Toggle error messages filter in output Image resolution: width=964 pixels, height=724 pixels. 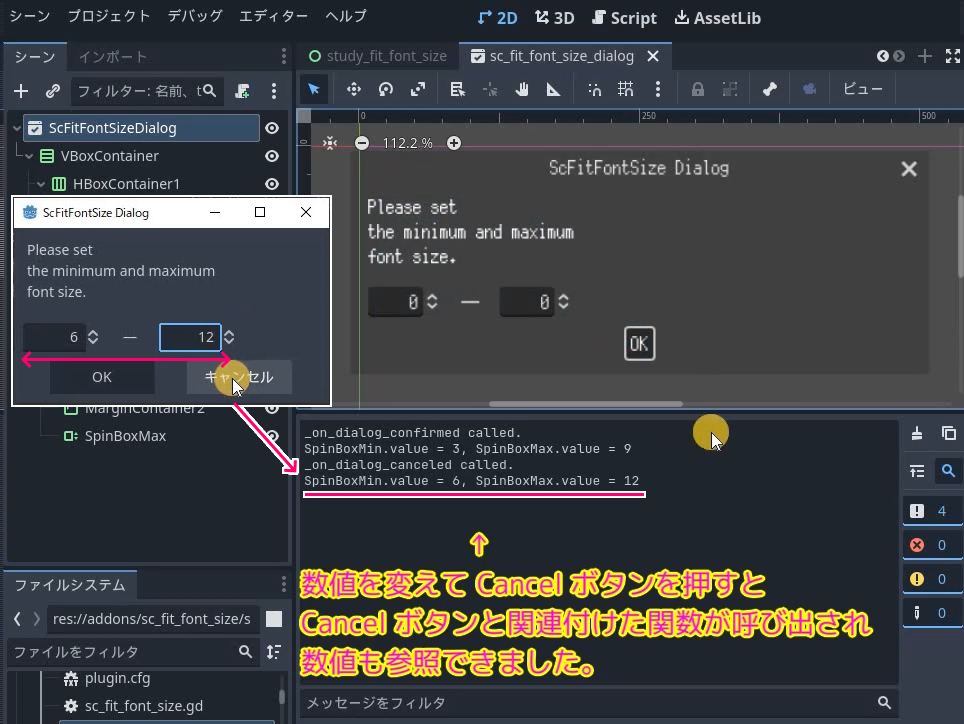click(x=932, y=545)
